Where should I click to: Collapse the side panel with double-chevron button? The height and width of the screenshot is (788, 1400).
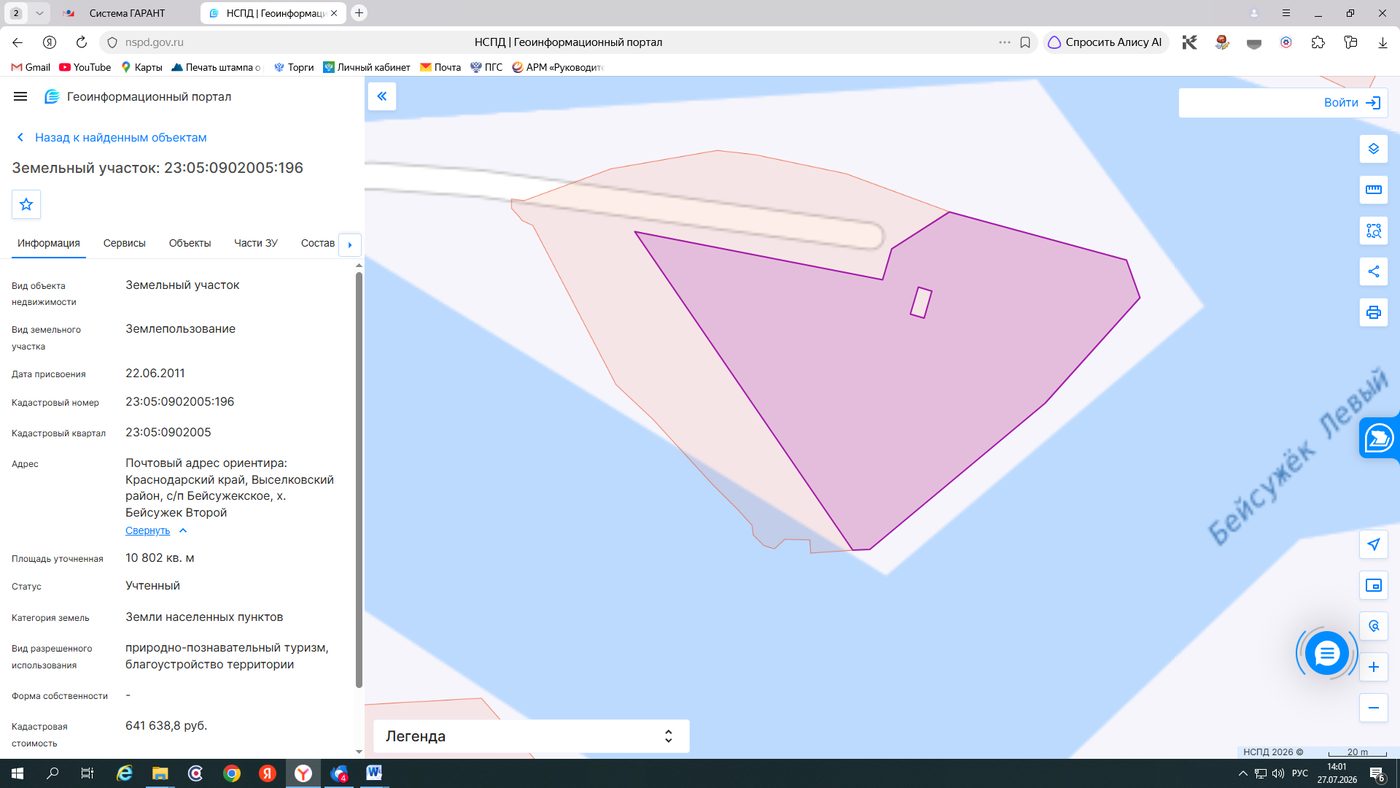coord(382,96)
